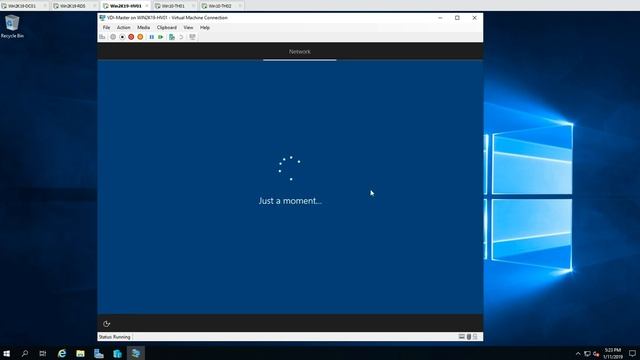Click the Ctrl+Alt+Delete toolbar icon
Screen dimensions: 640x360
102,37
